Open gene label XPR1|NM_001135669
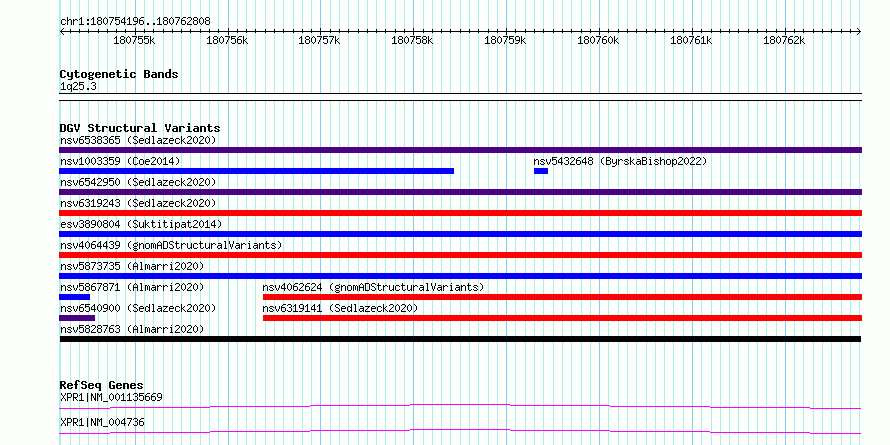This screenshot has height=445, width=890. coord(111,397)
